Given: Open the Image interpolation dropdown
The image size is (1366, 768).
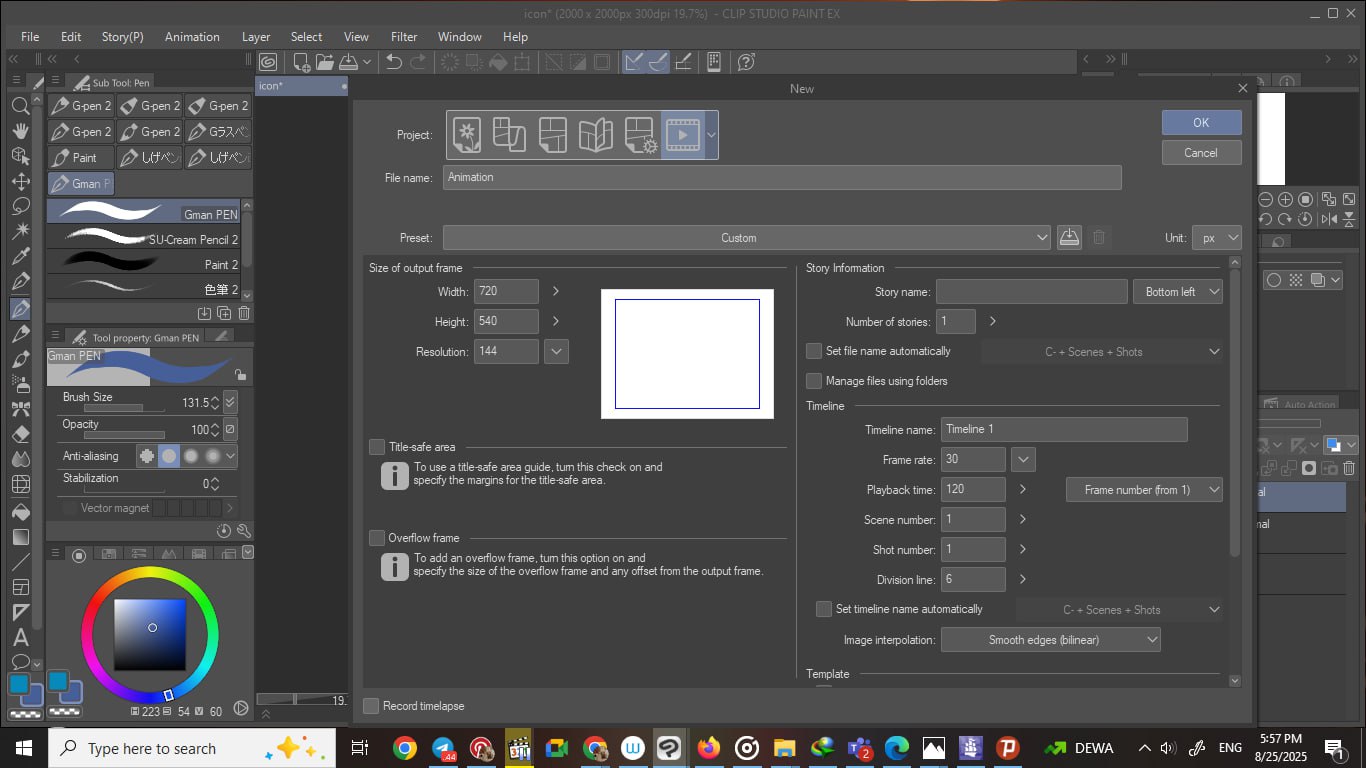Looking at the screenshot, I should pyautogui.click(x=1050, y=640).
